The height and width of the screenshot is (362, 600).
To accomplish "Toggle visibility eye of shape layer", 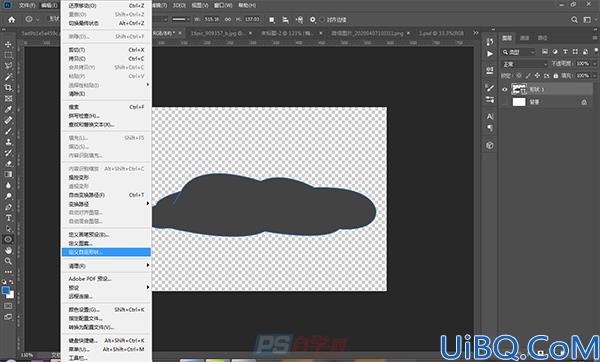I will 505,90.
